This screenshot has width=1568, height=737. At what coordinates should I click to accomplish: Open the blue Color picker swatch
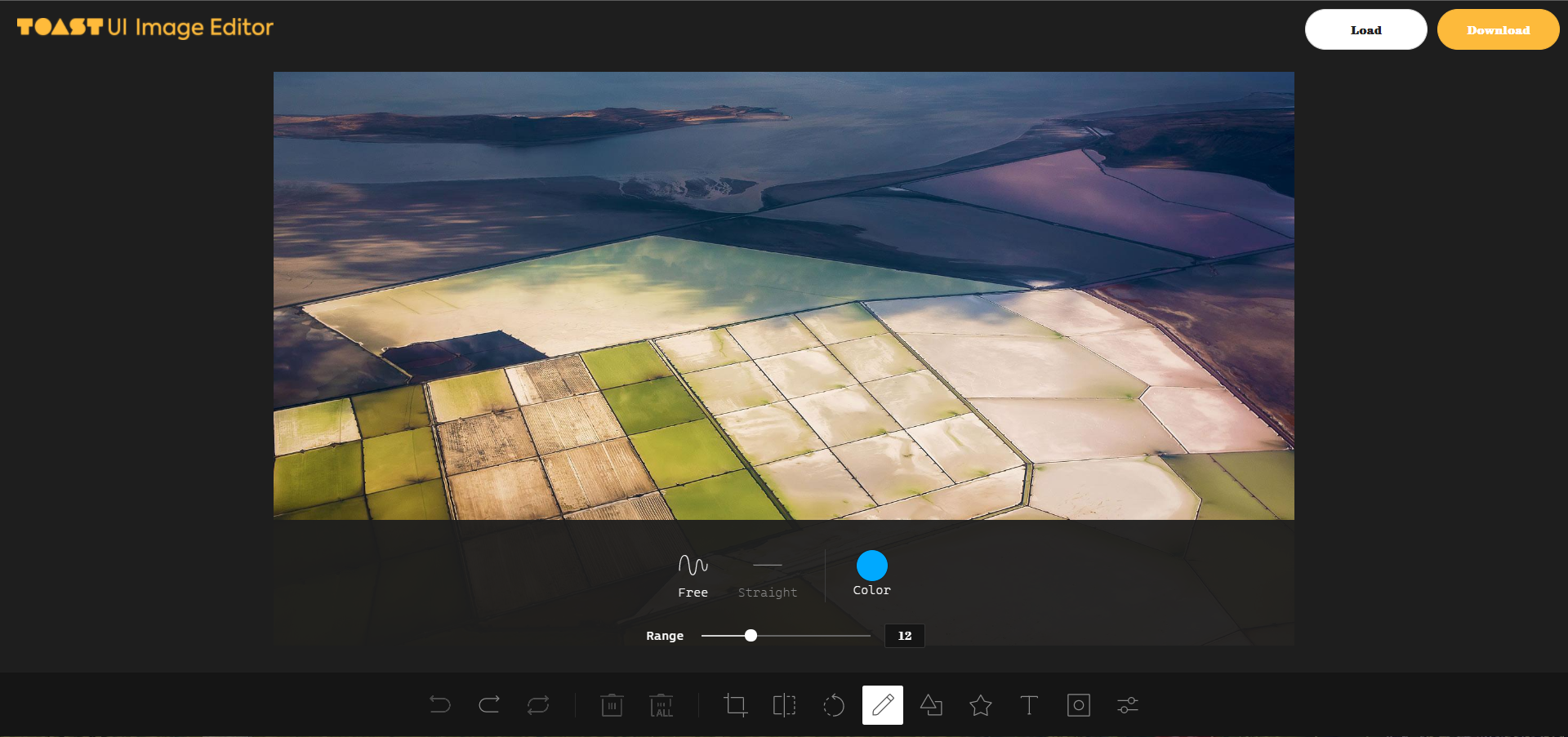pyautogui.click(x=872, y=566)
